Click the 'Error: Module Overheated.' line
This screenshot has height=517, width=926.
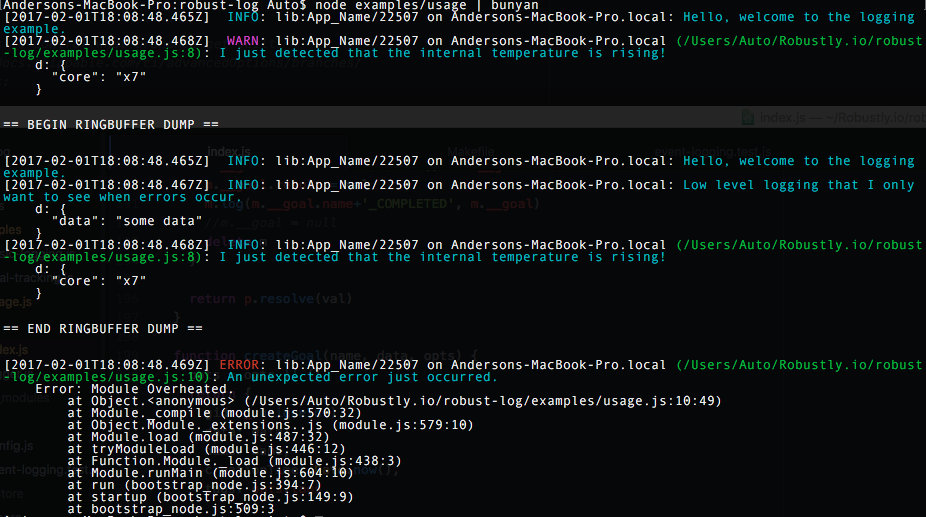click(x=135, y=389)
